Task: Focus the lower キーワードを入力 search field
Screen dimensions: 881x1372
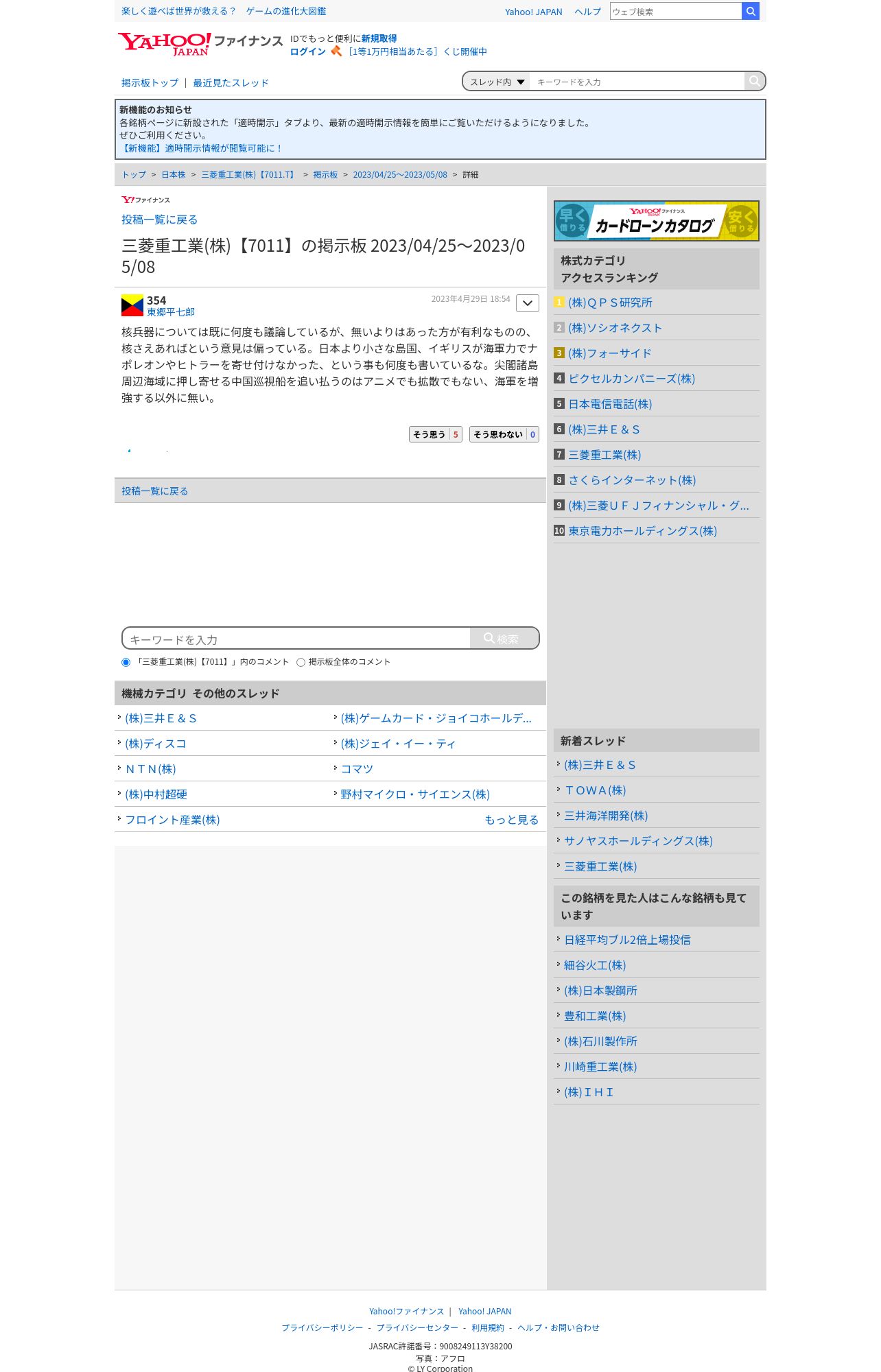Action: (296, 639)
